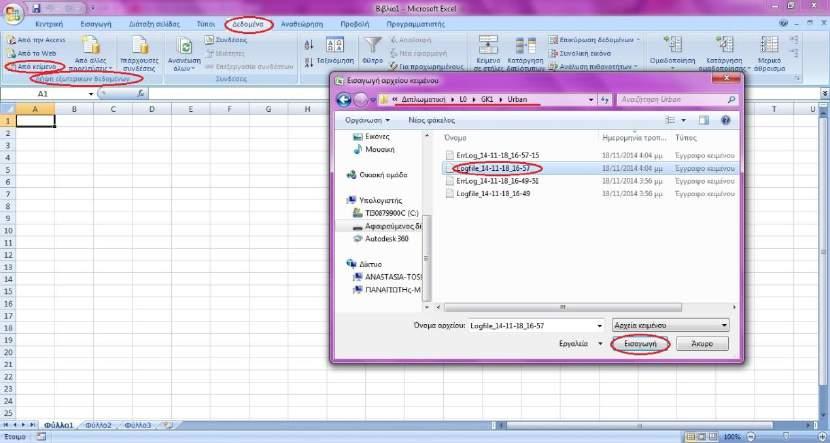Screen dimensions: 830x443
Task: Toggle the preview pane in dialog
Action: click(703, 120)
